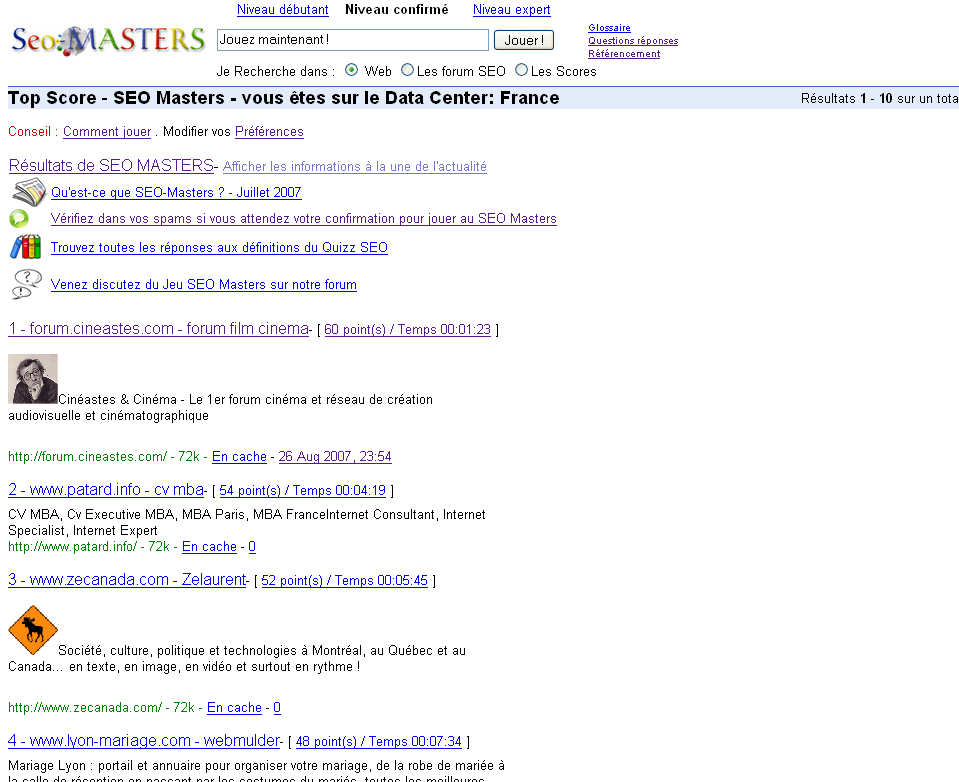Viewport: 959px width, 782px height.
Task: Open En cache for www.zecanada.com
Action: (234, 708)
